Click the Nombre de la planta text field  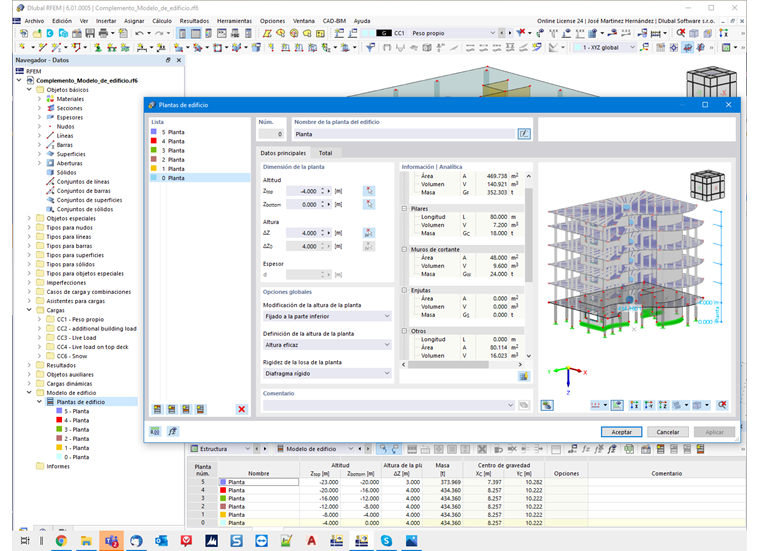tap(404, 134)
